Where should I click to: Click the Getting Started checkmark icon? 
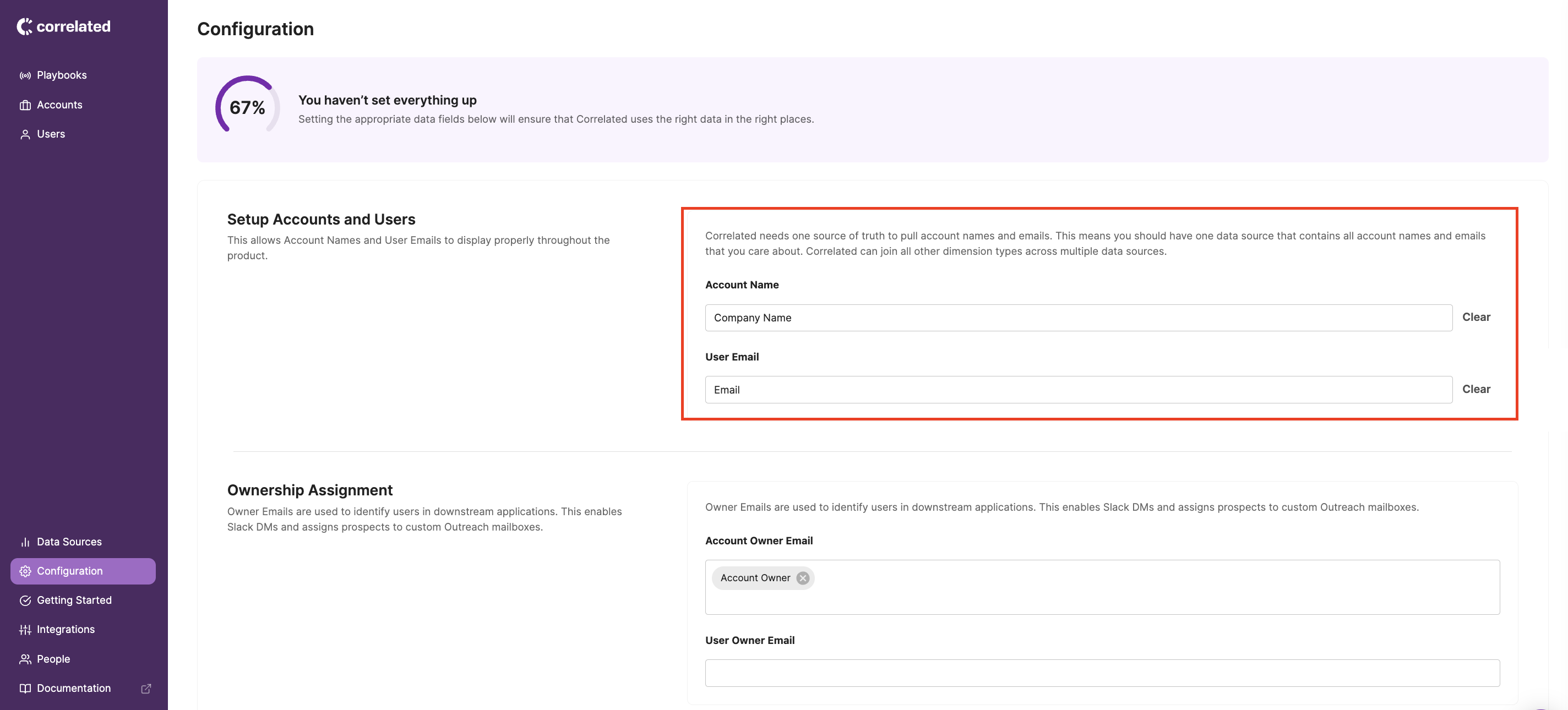pos(25,600)
